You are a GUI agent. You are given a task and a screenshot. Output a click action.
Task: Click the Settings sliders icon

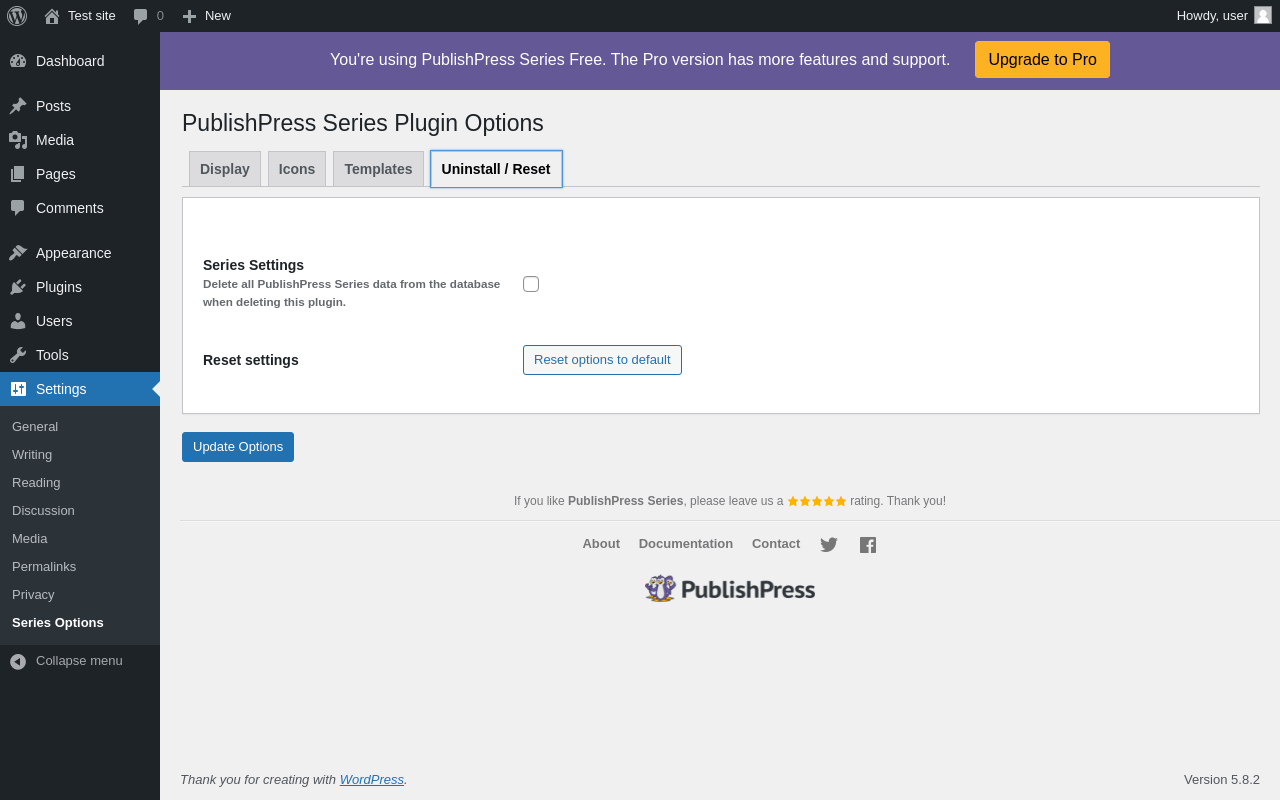(18, 389)
